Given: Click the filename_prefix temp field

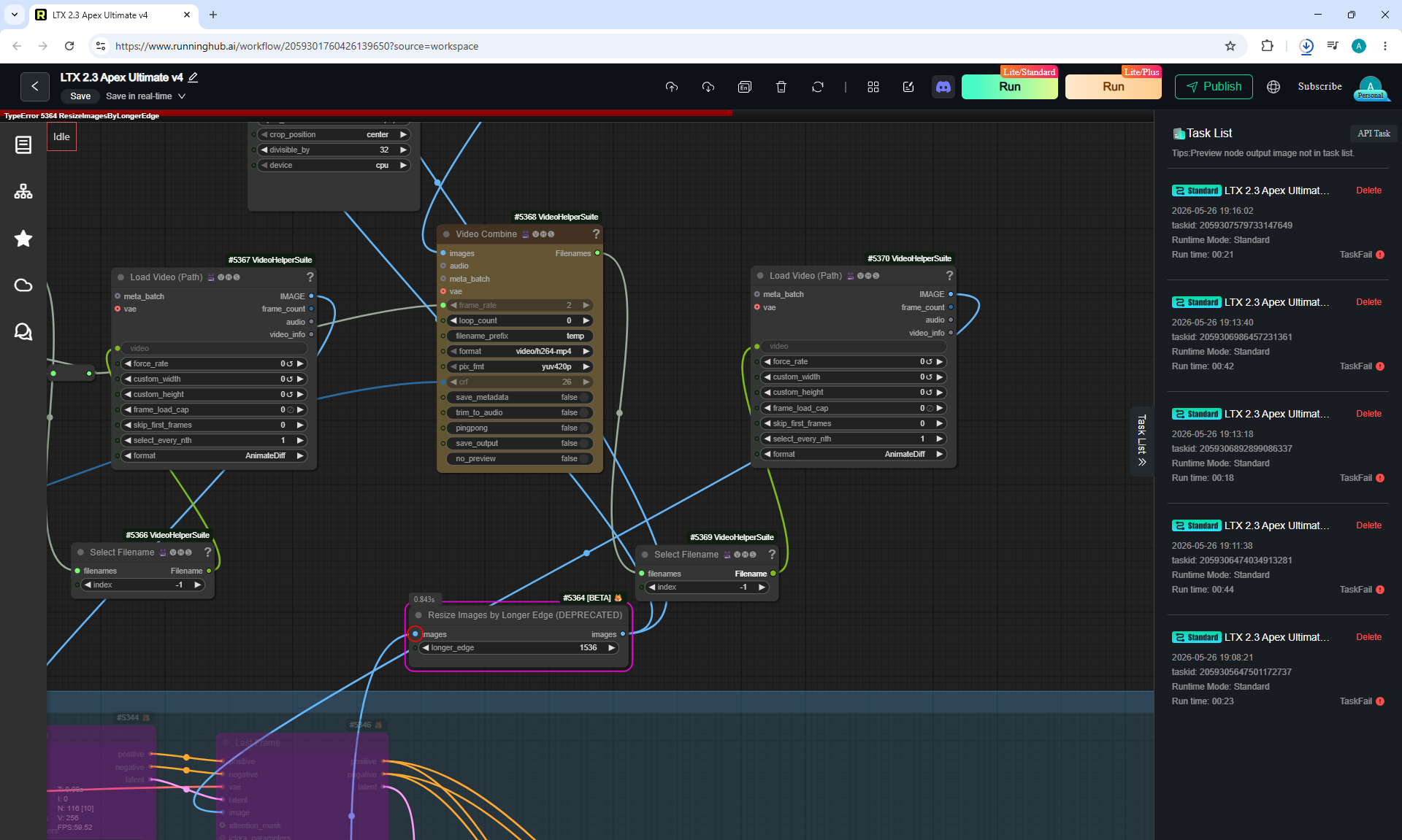Looking at the screenshot, I should 520,336.
